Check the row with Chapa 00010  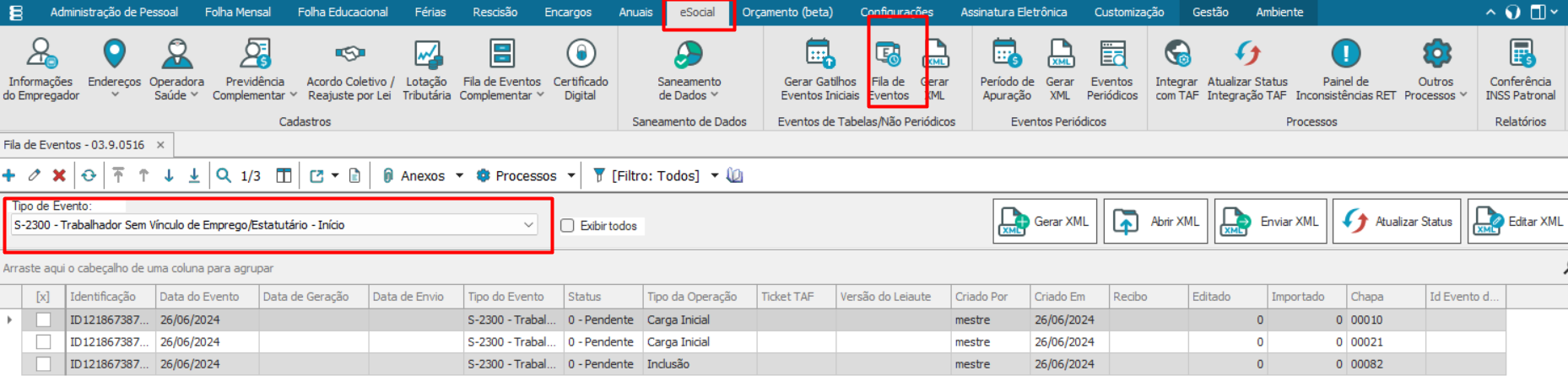[x=43, y=320]
